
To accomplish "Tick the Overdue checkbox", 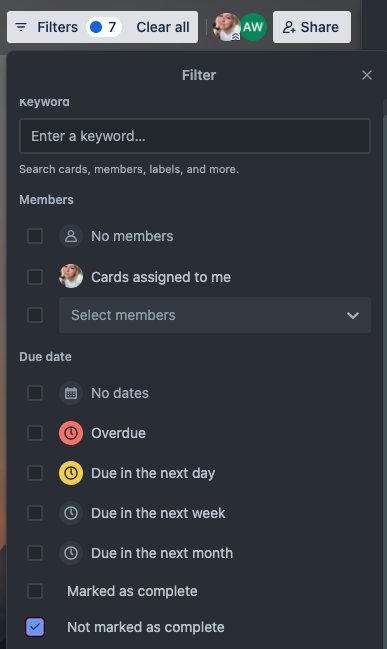I will (35, 433).
